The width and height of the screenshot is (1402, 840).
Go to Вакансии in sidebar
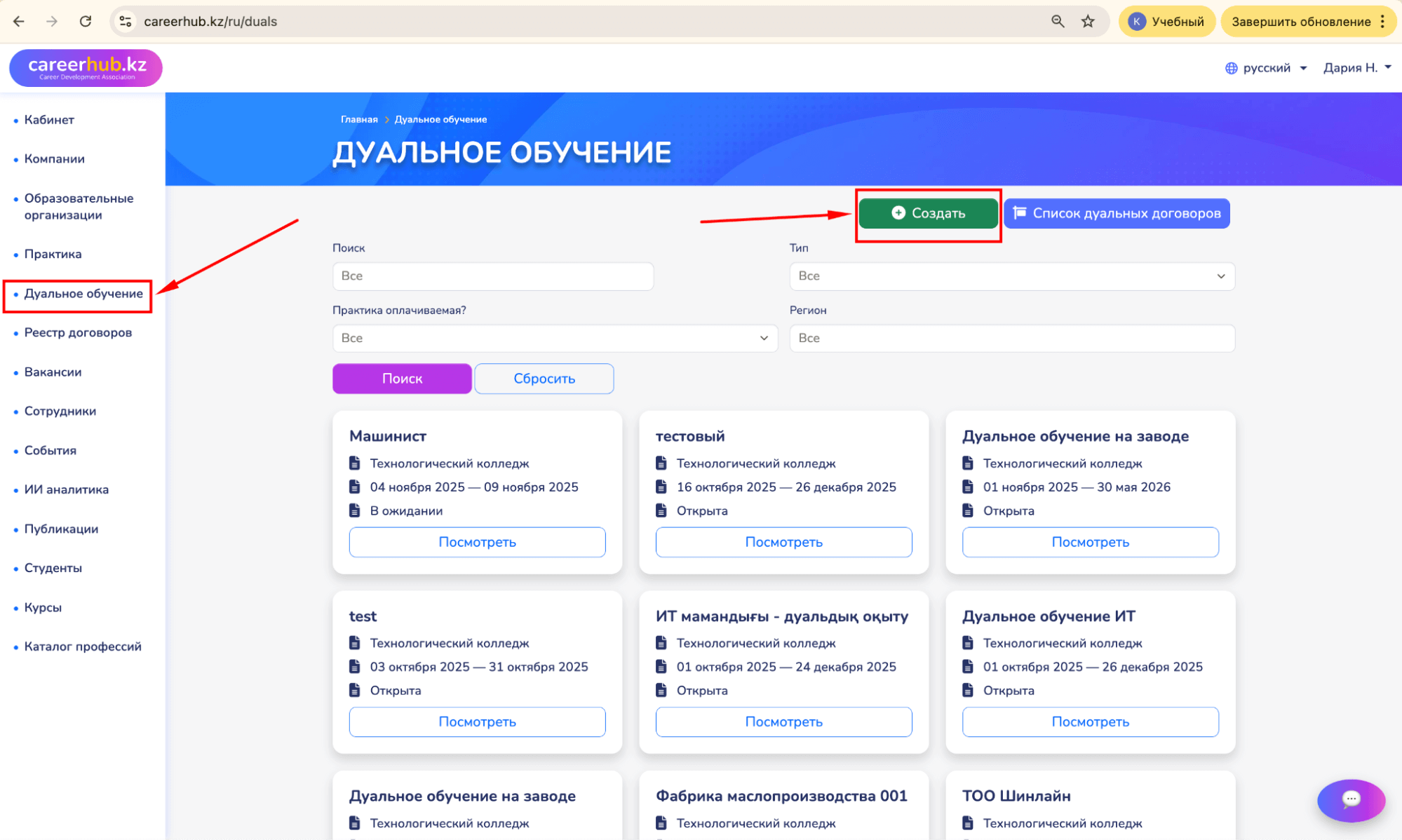tap(53, 372)
